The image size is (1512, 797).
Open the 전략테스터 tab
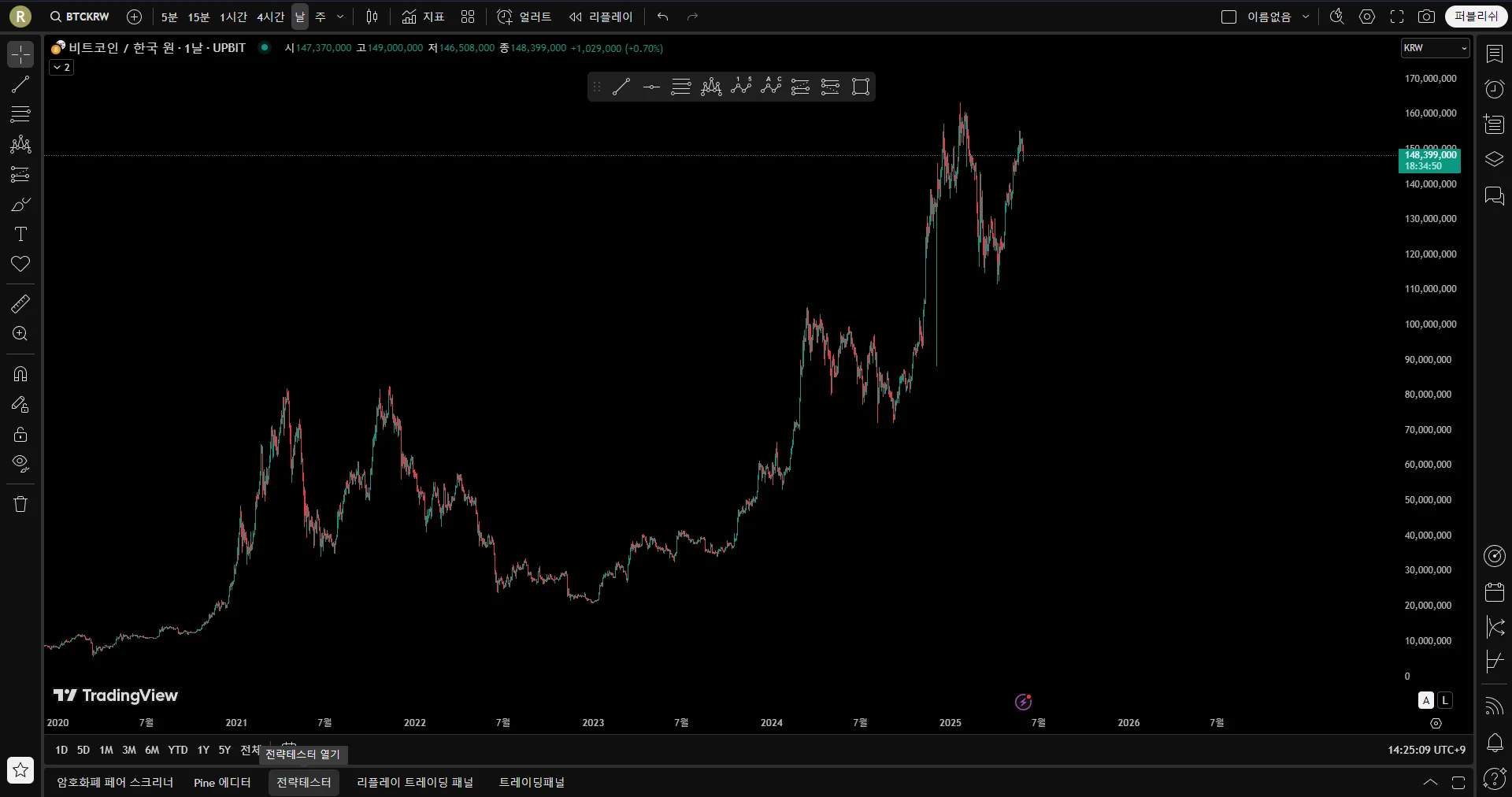click(x=304, y=783)
